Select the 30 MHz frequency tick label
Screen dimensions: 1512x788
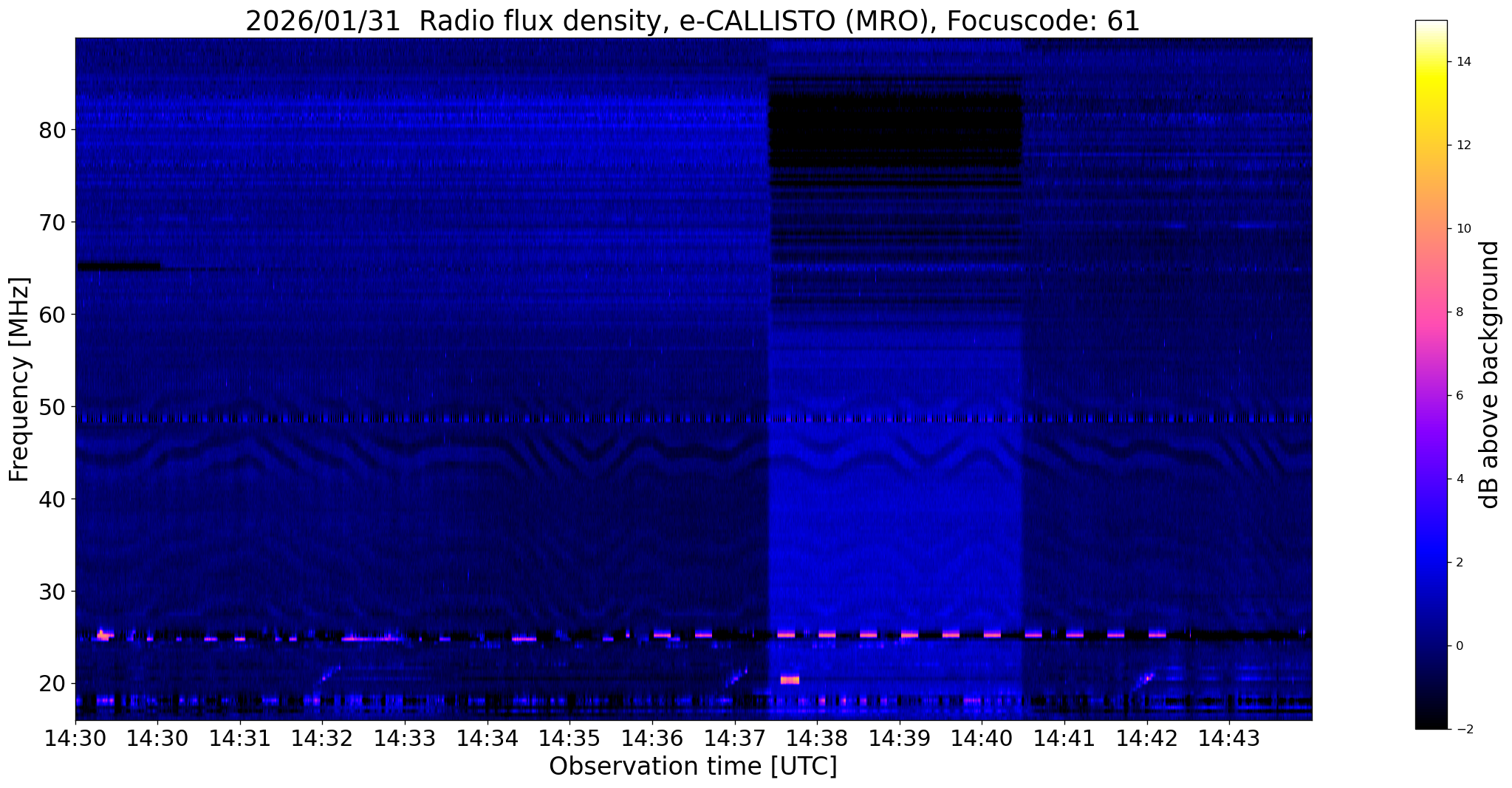[x=52, y=592]
